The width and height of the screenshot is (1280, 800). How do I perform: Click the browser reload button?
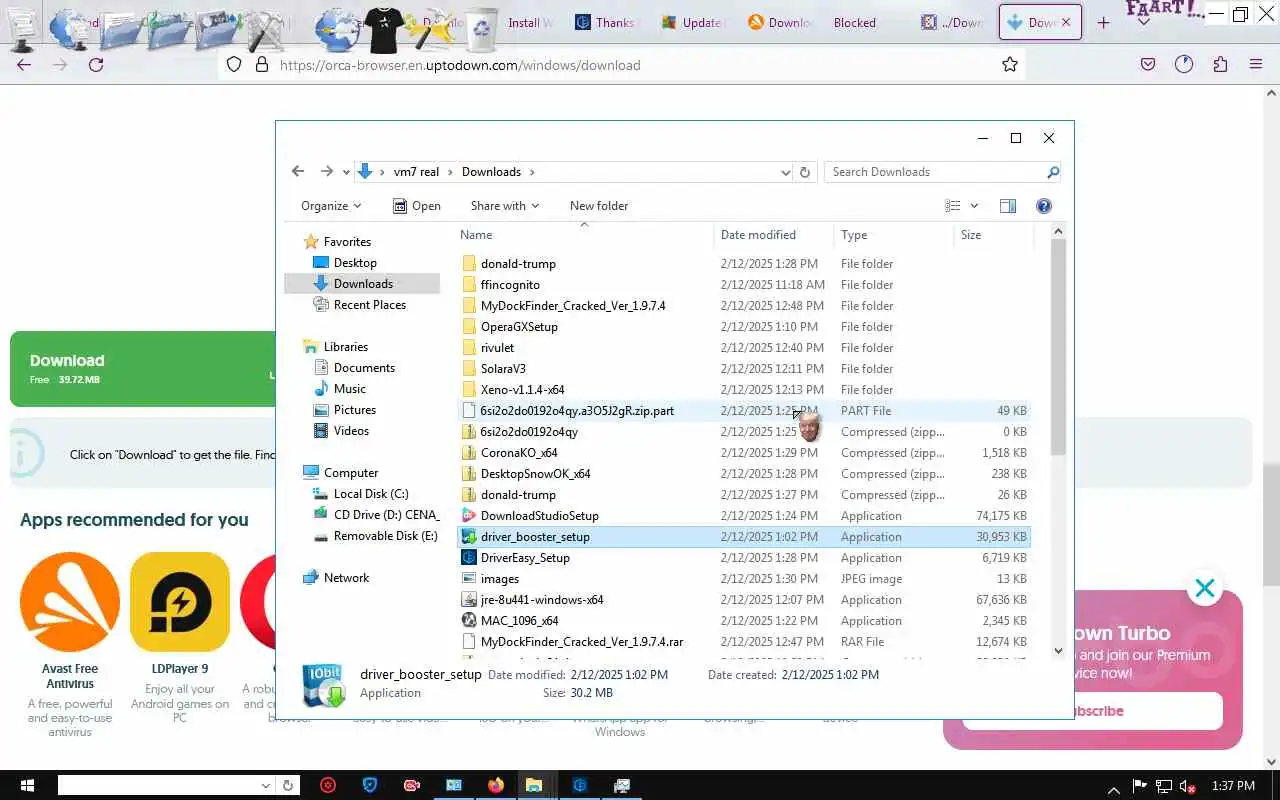click(96, 65)
